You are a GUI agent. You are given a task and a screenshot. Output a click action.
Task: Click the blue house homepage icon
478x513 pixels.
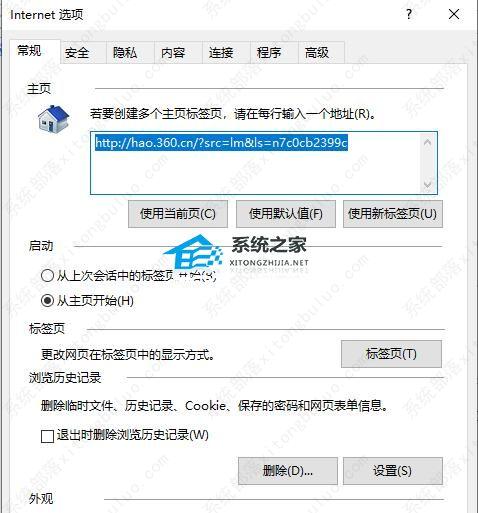(53, 119)
